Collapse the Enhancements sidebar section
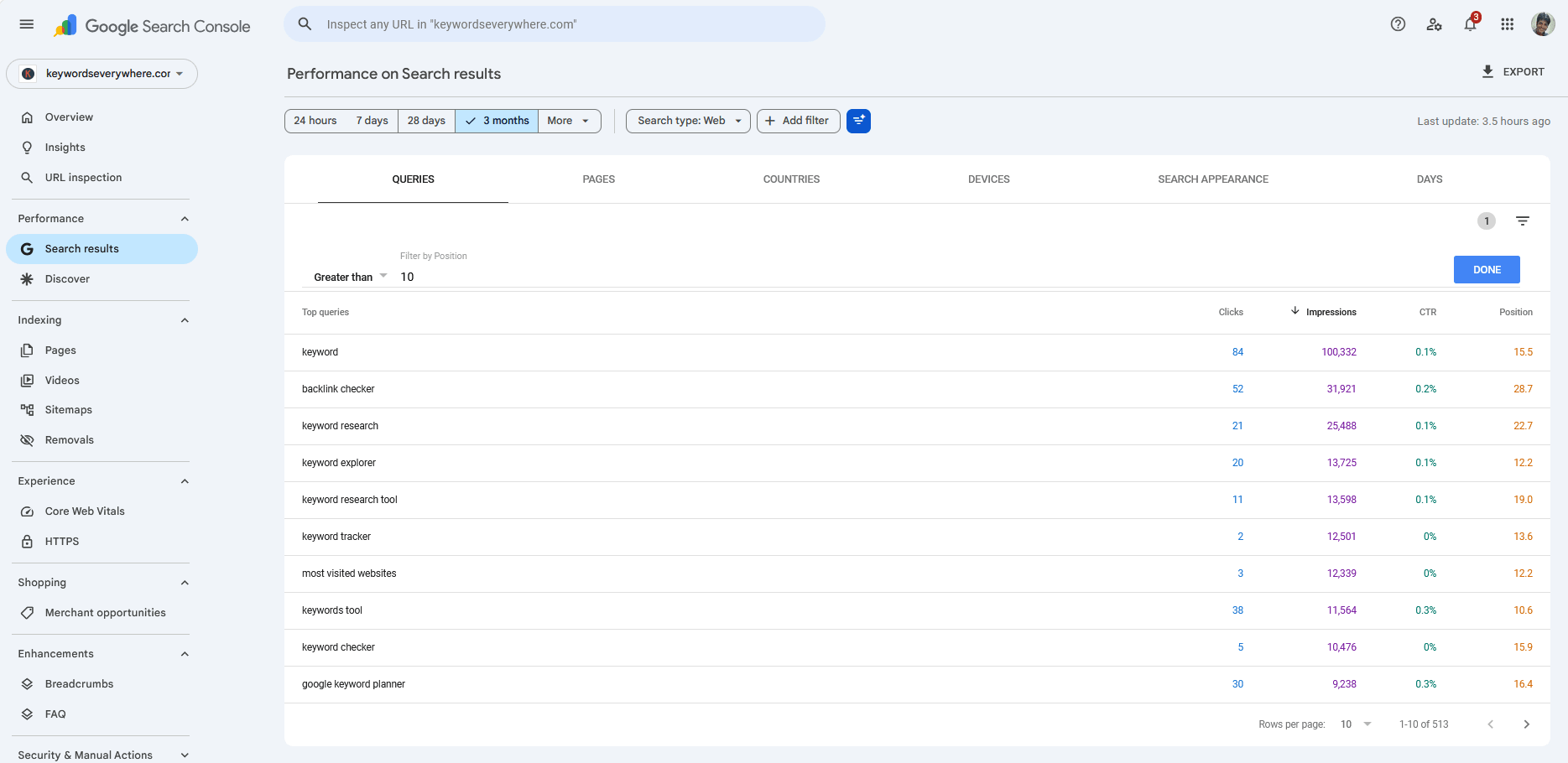1568x763 pixels. 185,654
